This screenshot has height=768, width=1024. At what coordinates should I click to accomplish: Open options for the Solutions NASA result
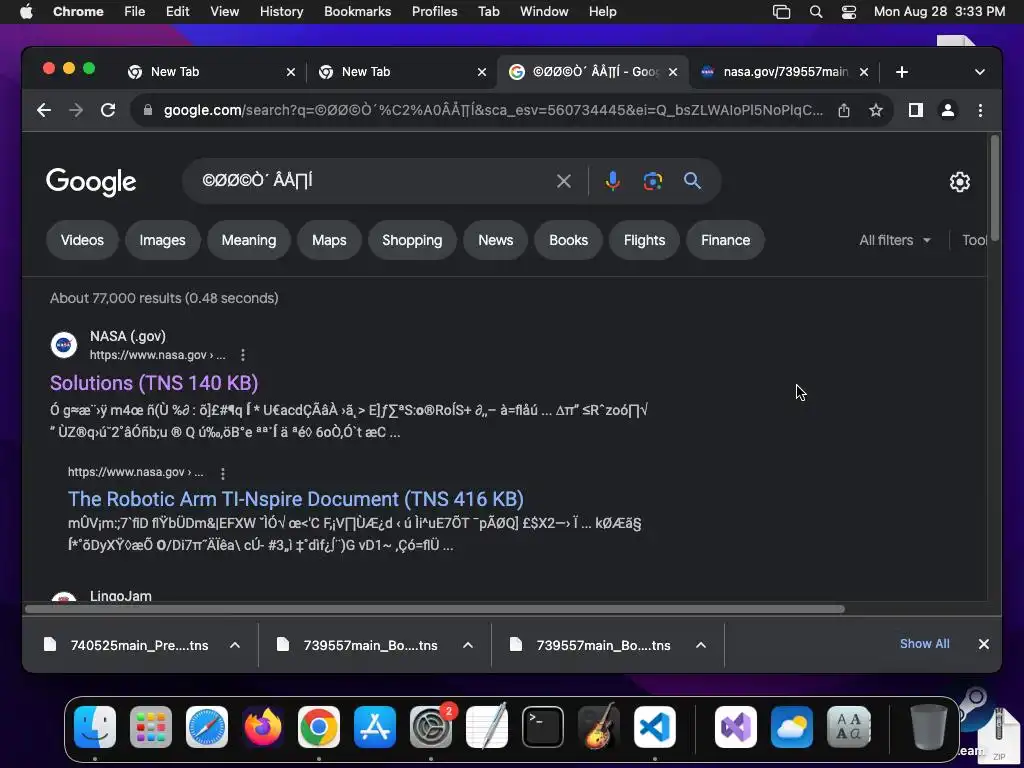coord(243,355)
